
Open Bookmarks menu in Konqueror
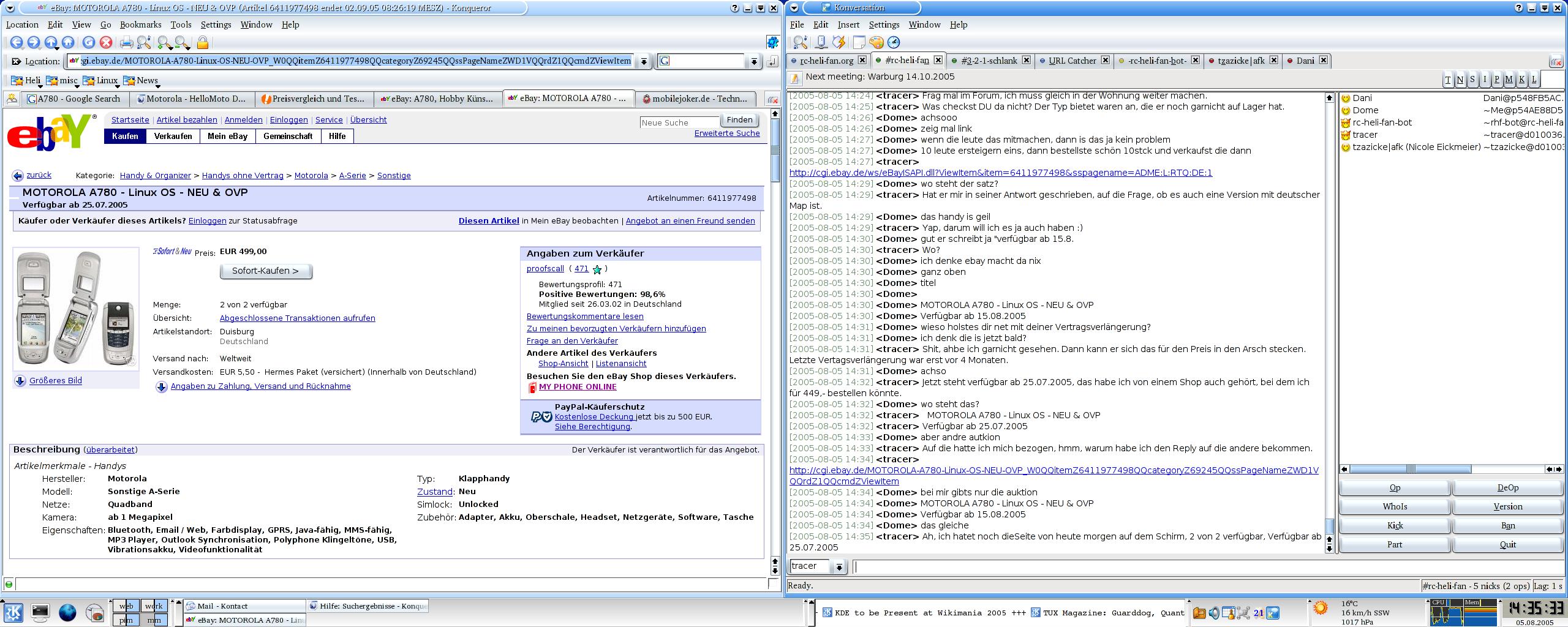(140, 24)
